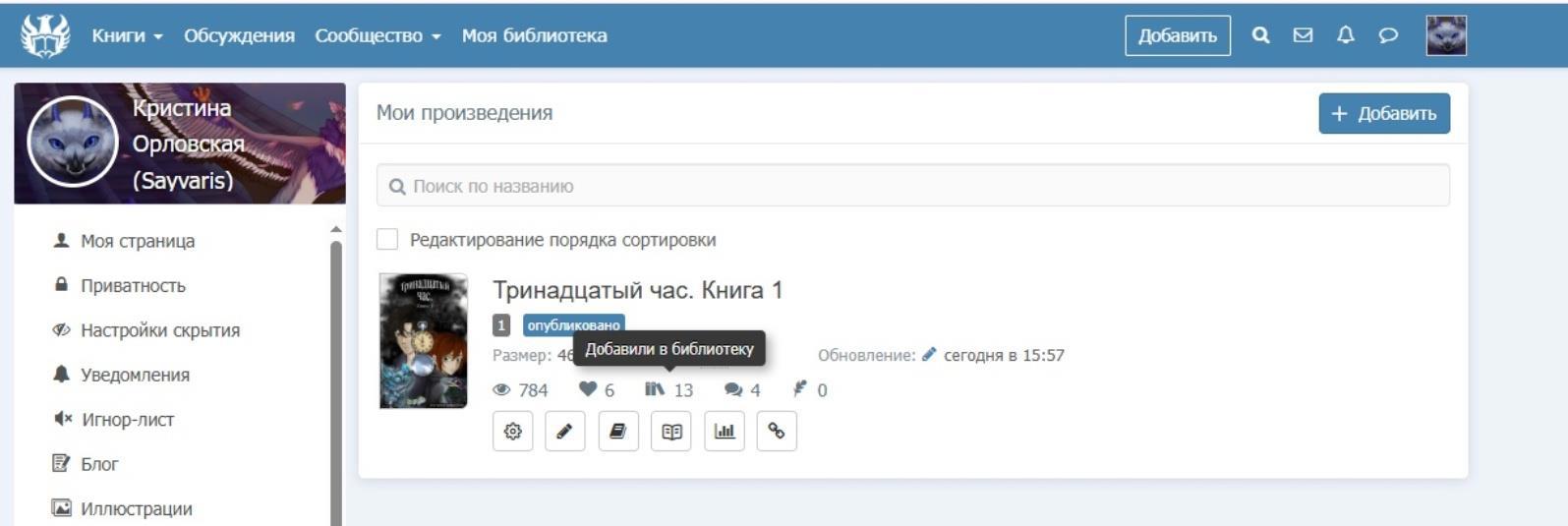1568x526 pixels.
Task: Open the statistics bar chart button
Action: pyautogui.click(x=725, y=431)
